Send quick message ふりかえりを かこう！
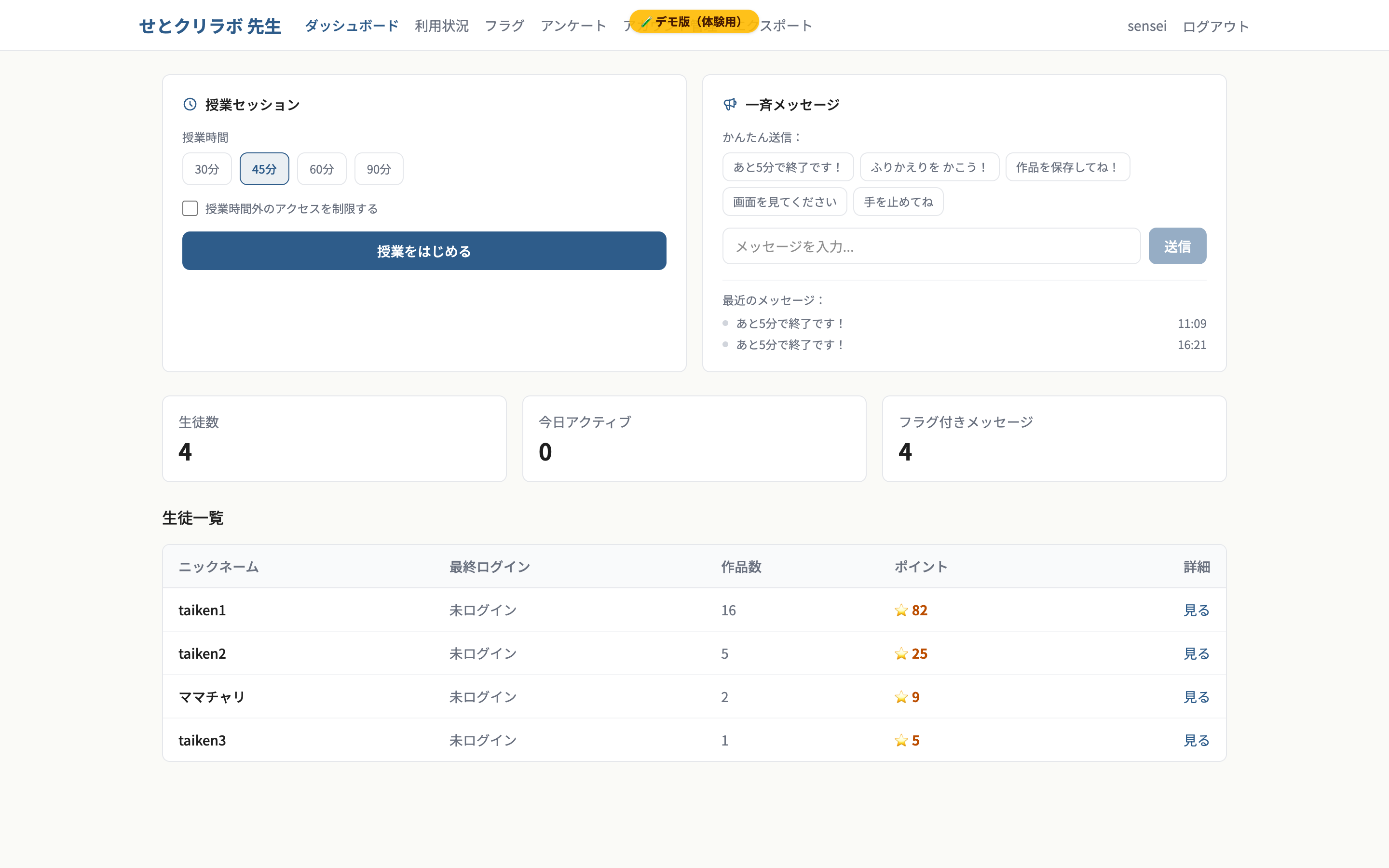 point(929,167)
